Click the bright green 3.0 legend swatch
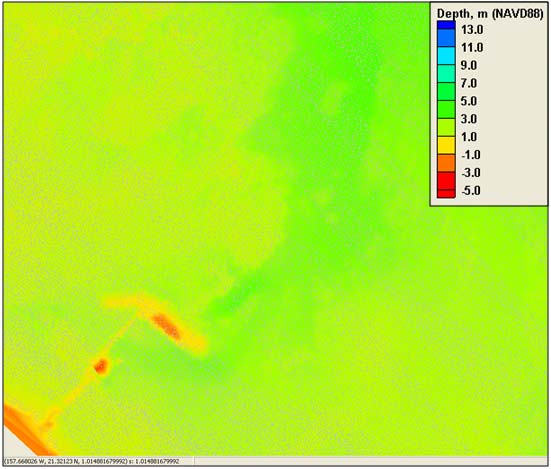Screen dimensions: 551x469 click(446, 109)
